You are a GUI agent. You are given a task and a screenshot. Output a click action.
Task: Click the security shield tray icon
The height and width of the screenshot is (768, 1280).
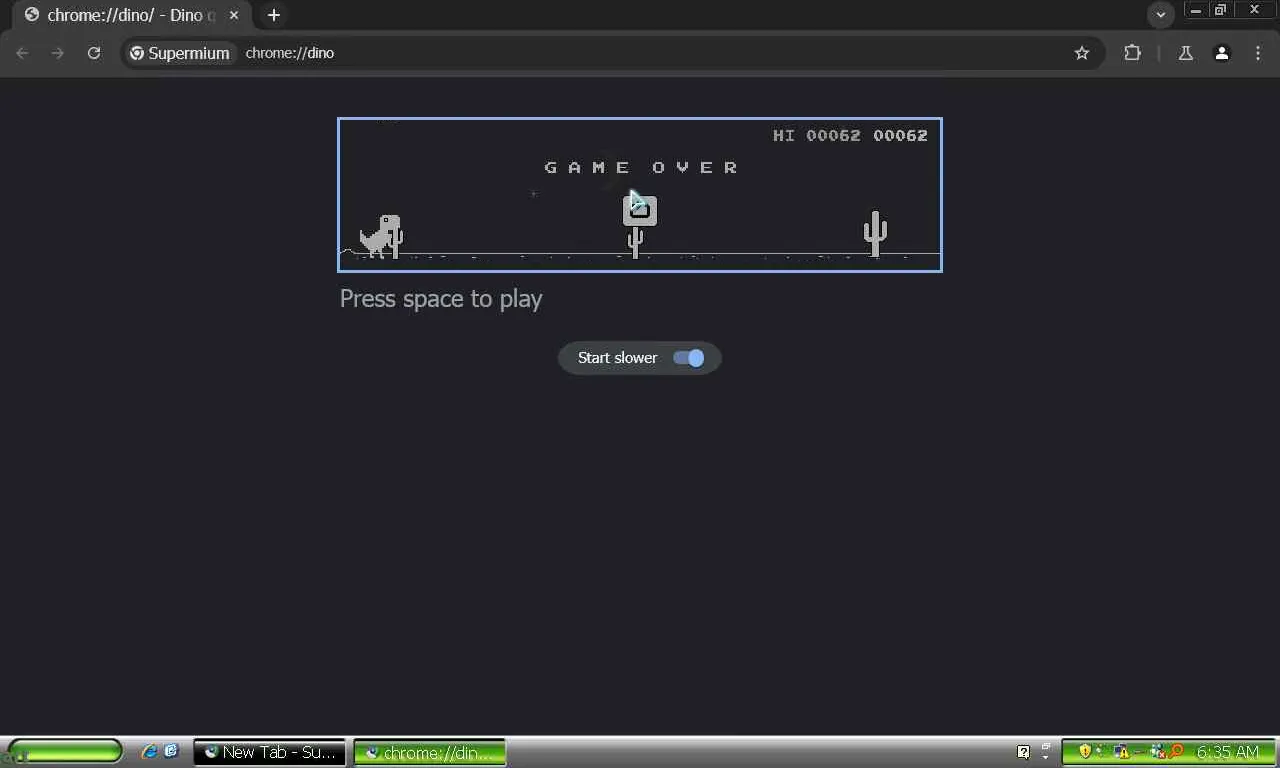coord(1084,752)
